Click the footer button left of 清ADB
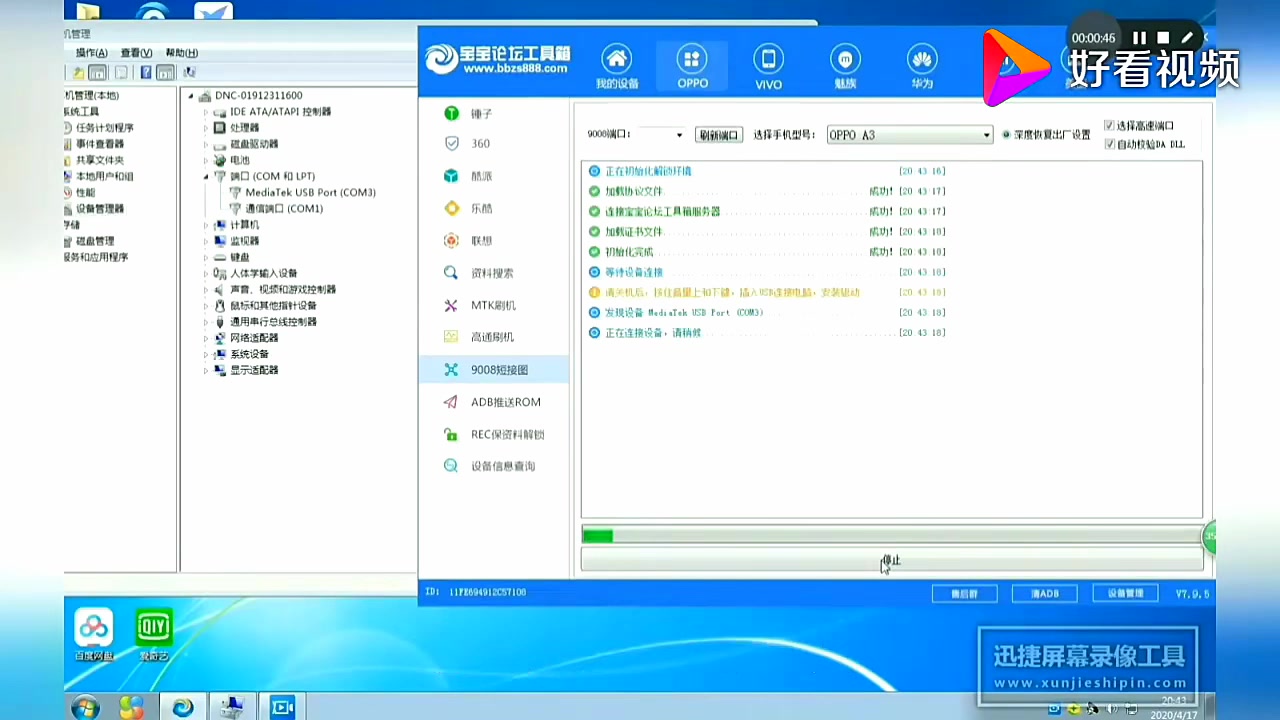The height and width of the screenshot is (720, 1280). [x=964, y=593]
